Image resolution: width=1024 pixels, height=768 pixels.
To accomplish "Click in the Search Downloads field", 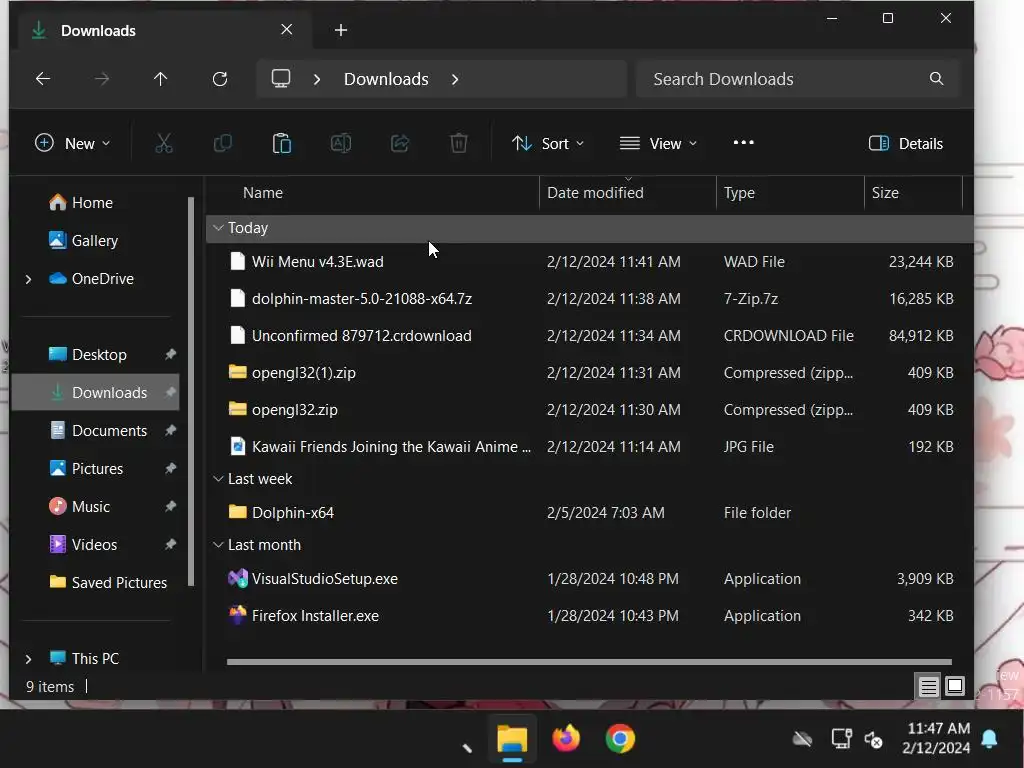I will click(x=797, y=79).
